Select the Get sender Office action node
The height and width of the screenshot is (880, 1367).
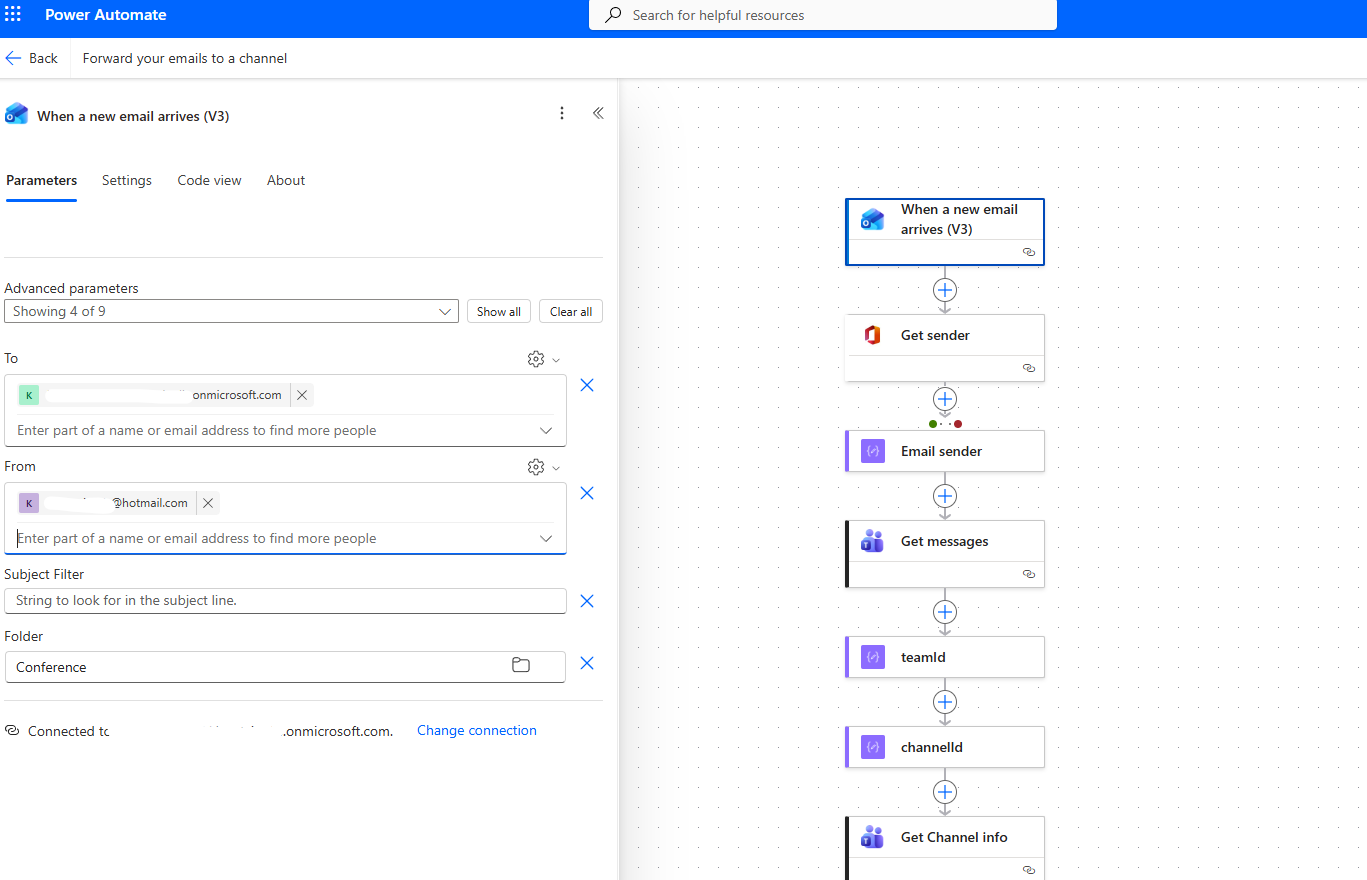(944, 336)
